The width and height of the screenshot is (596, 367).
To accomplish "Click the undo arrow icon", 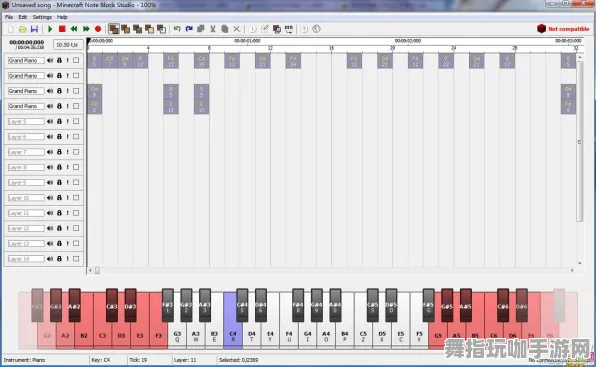I will pyautogui.click(x=177, y=29).
